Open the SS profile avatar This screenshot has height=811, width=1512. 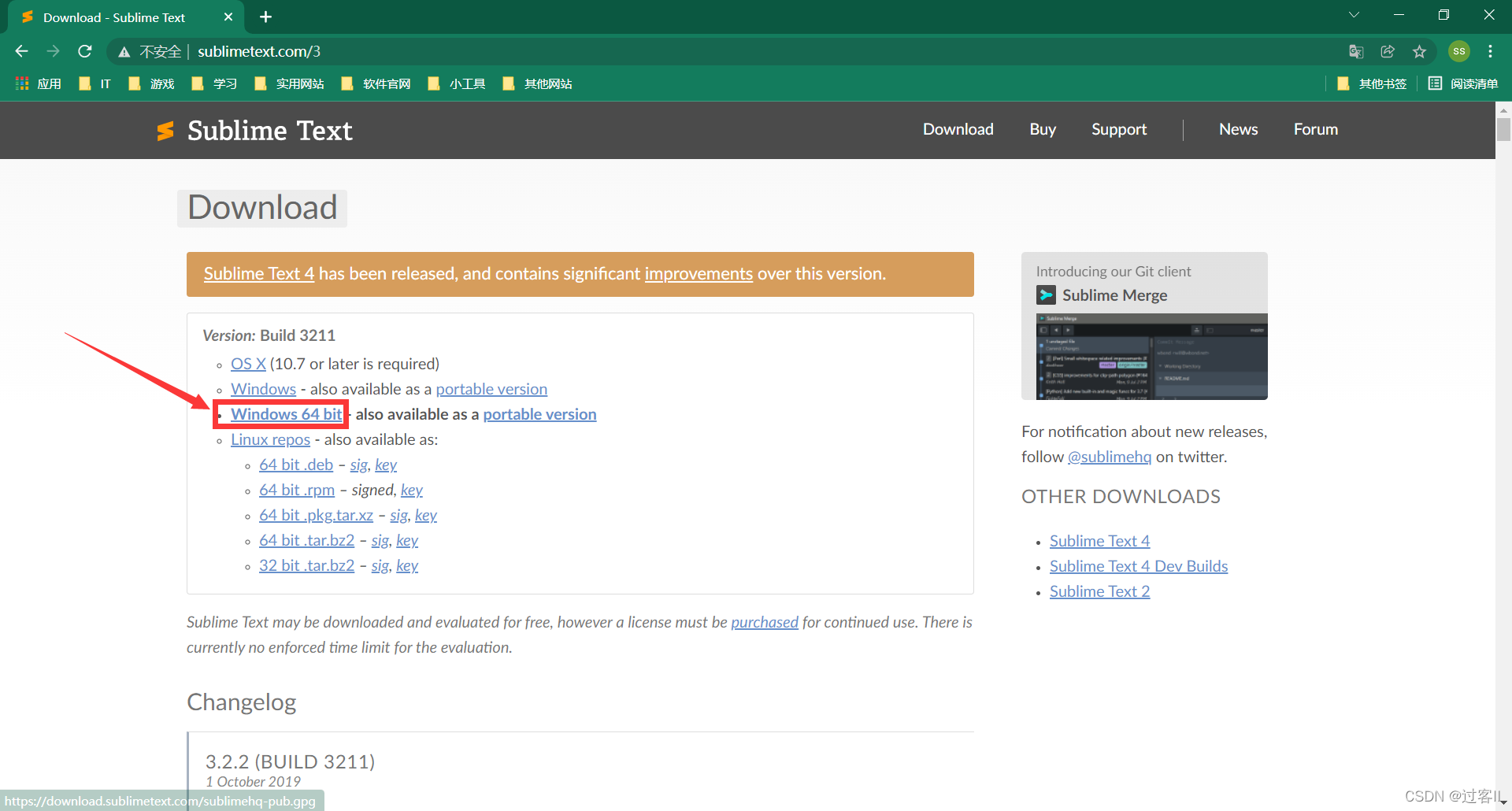pyautogui.click(x=1459, y=51)
